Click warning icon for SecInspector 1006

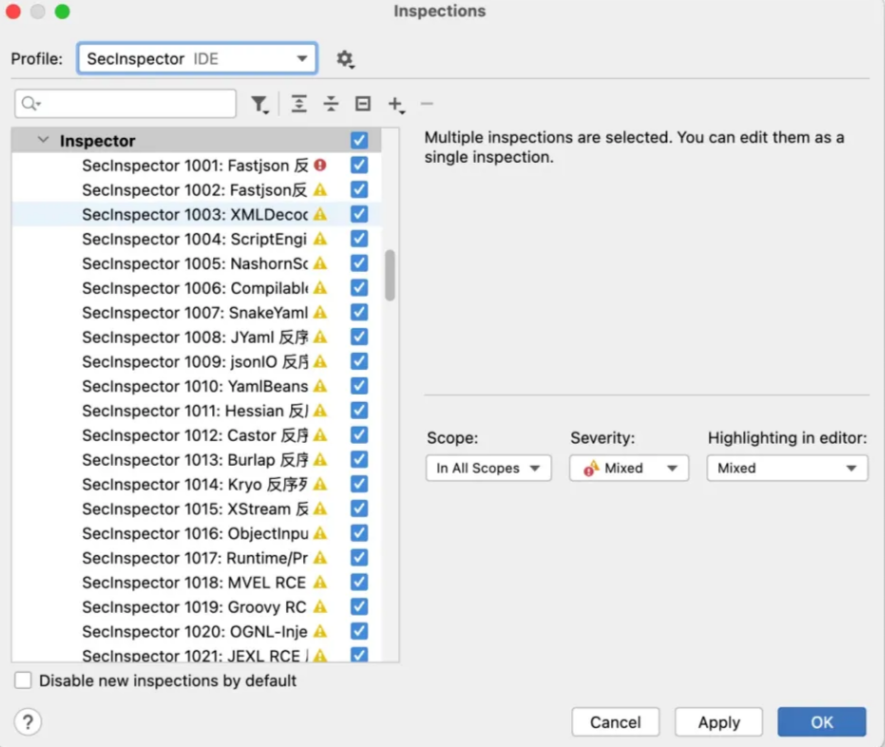click(320, 288)
